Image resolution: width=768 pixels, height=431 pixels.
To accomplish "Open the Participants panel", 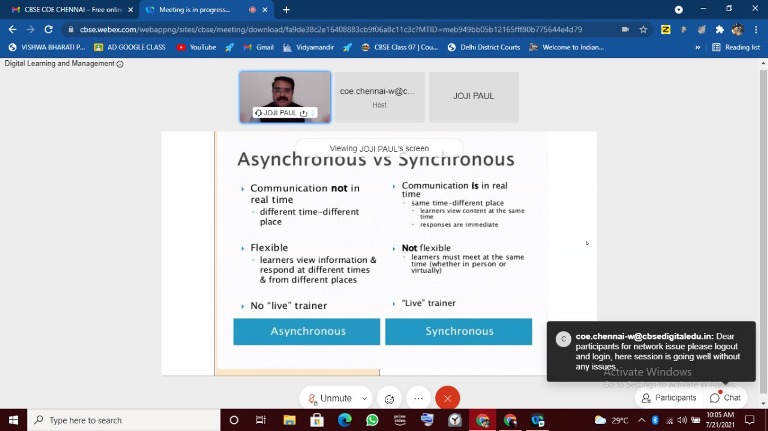I will [668, 397].
